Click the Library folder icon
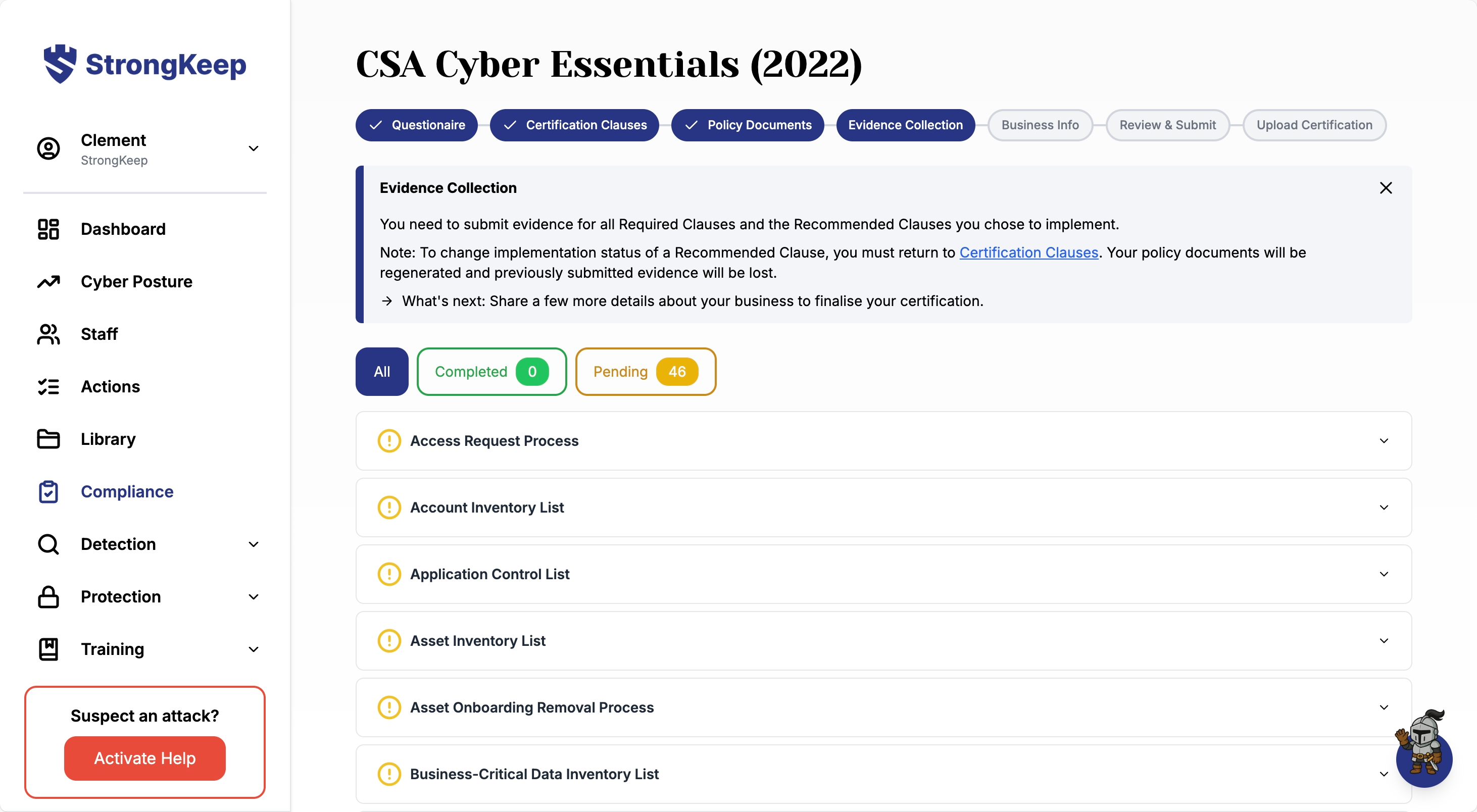The image size is (1477, 812). coord(48,439)
